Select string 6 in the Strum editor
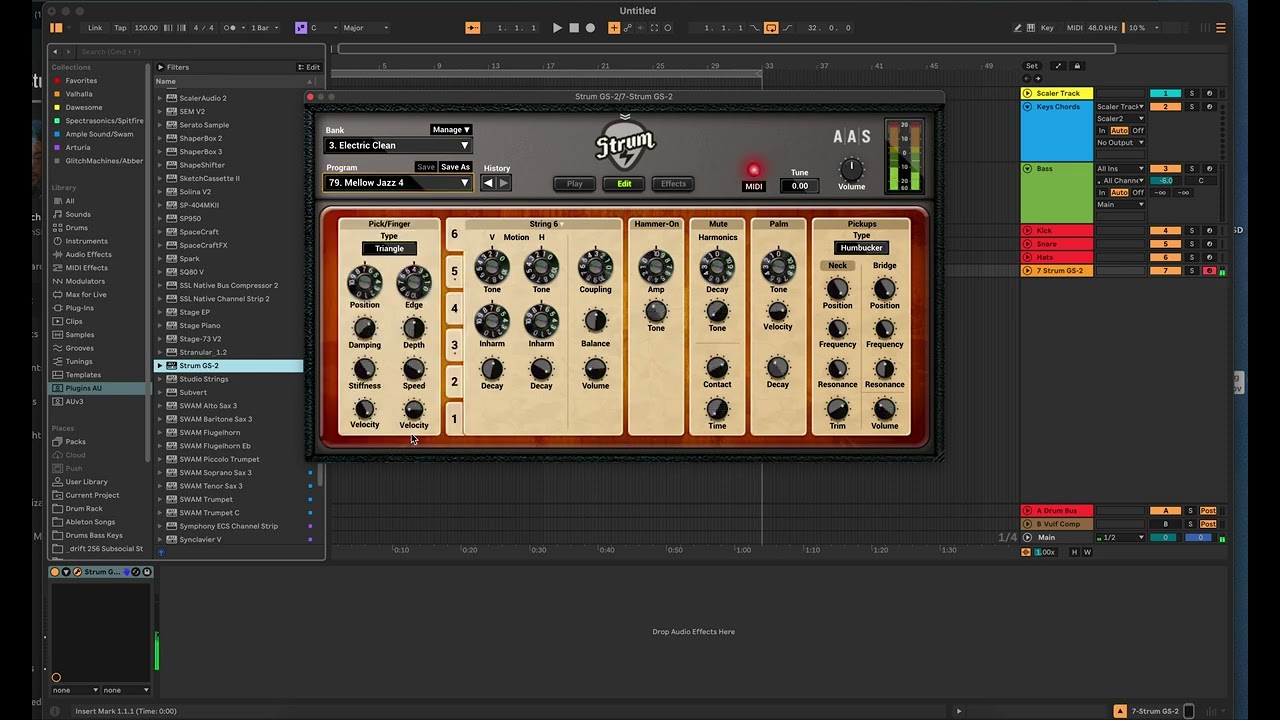 point(454,235)
